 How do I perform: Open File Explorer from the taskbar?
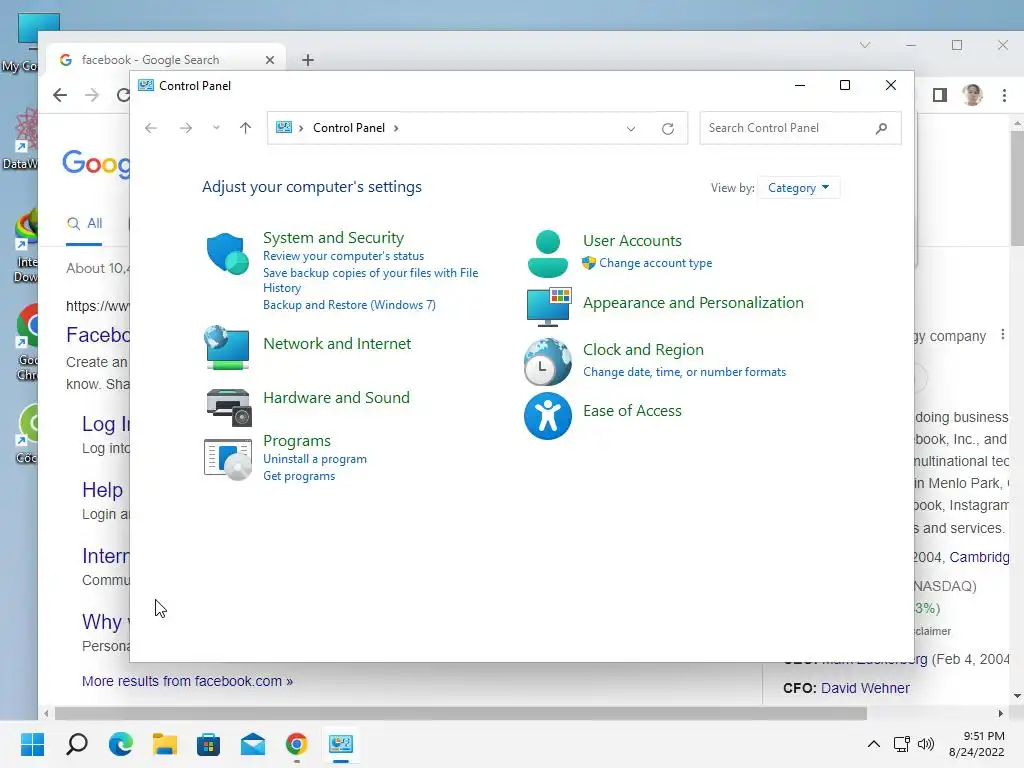click(x=165, y=744)
